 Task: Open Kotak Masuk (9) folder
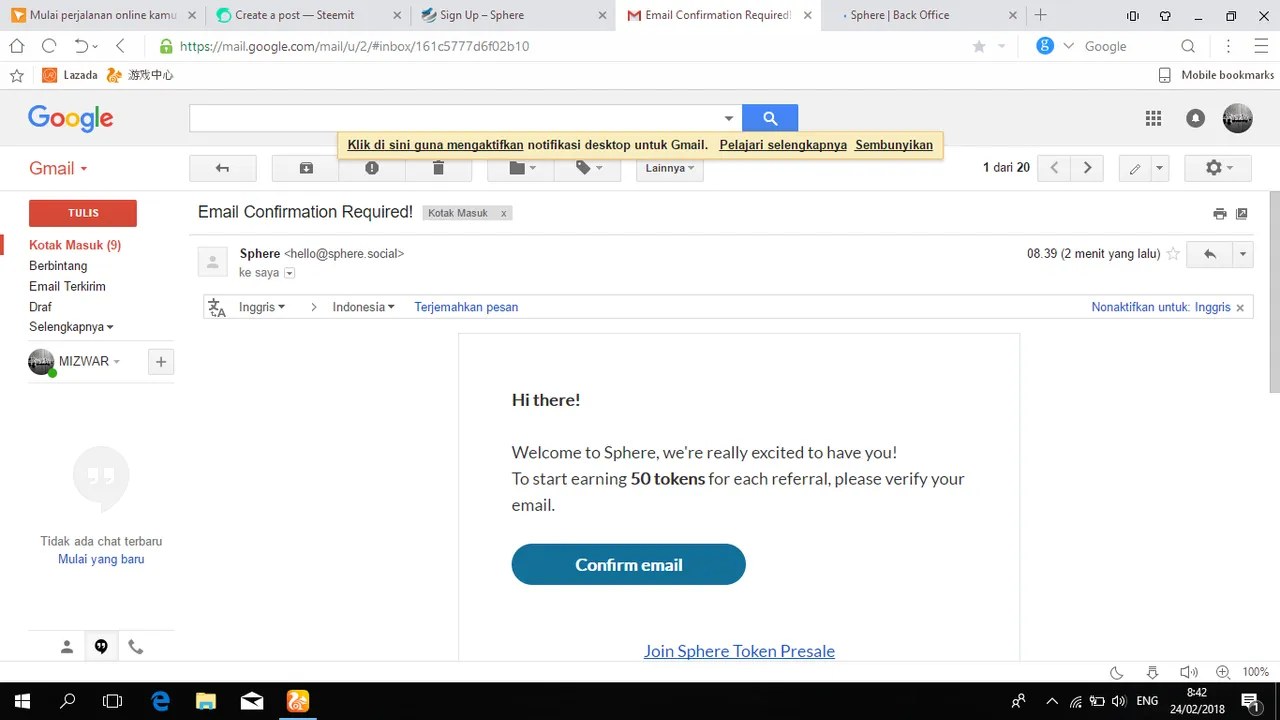coord(75,245)
